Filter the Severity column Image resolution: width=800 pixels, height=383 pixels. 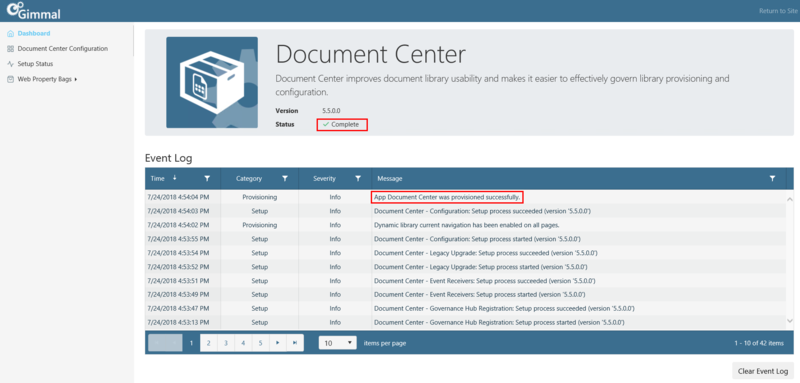pos(358,178)
